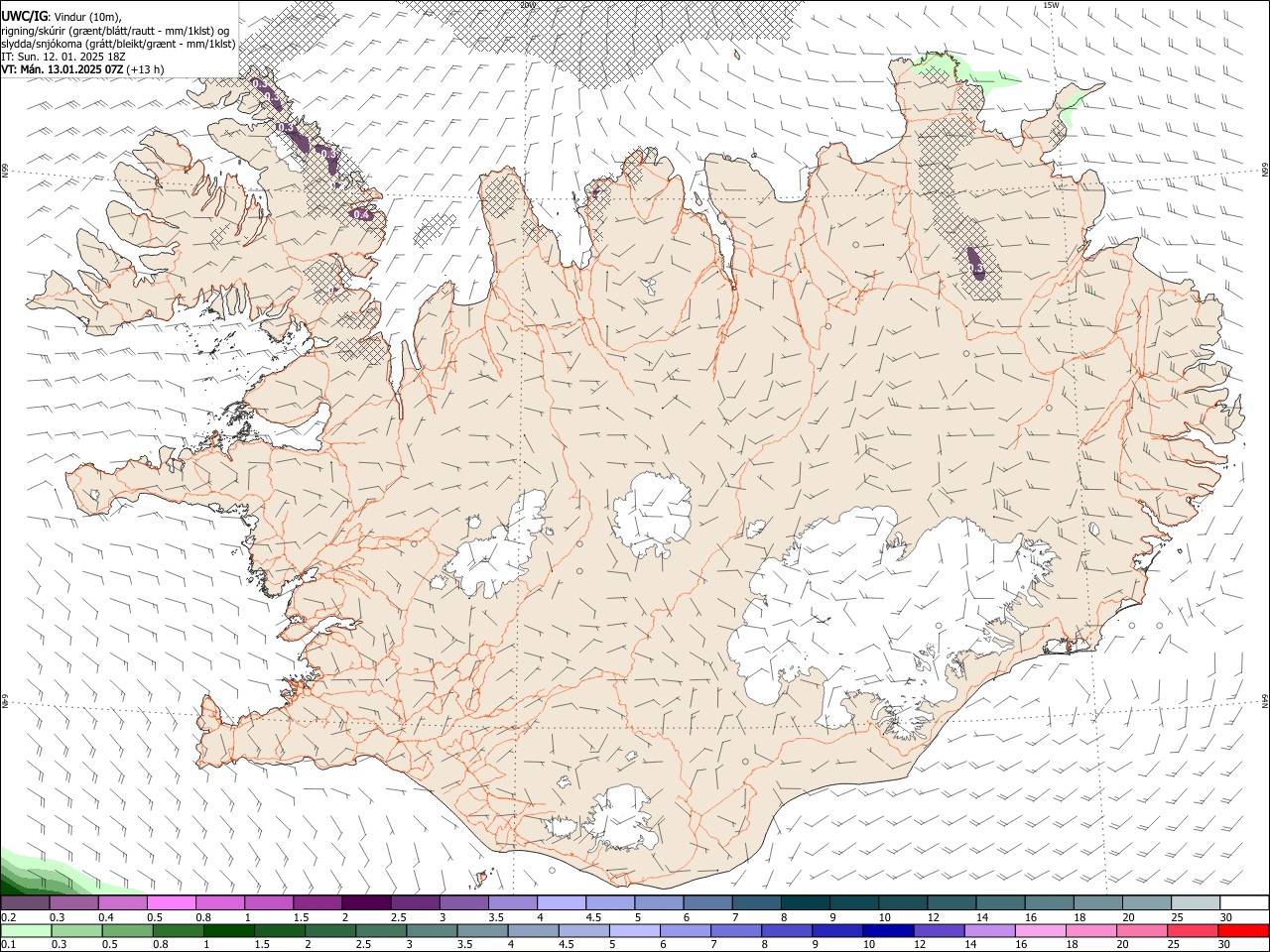The width and height of the screenshot is (1270, 952).
Task: Pick the orchid 0.8 swatch in snow legend
Action: coord(220,902)
